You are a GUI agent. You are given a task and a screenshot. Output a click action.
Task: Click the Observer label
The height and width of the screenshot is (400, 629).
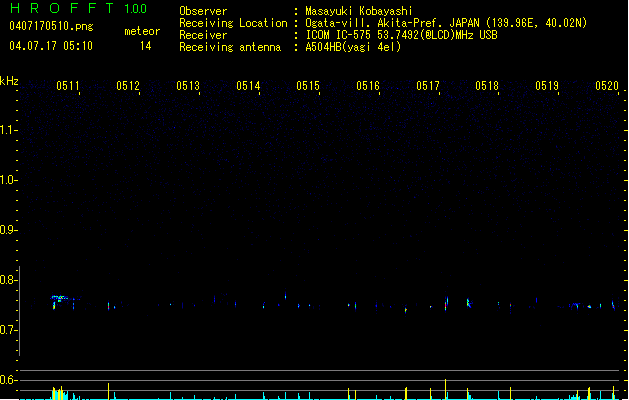(203, 11)
